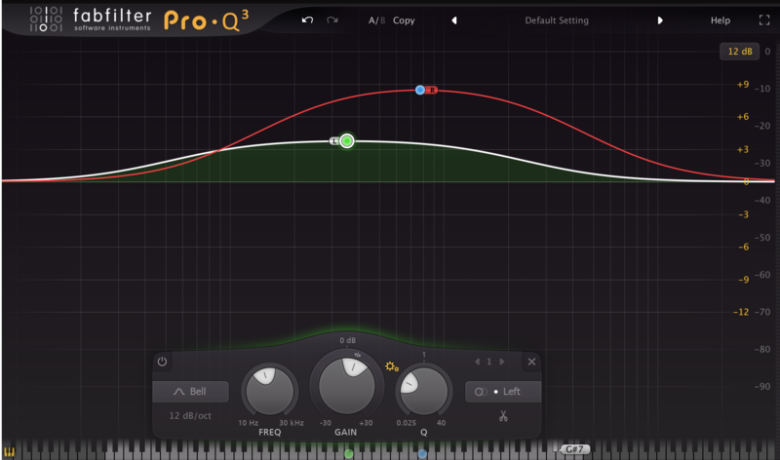Toggle the piano display icon

pyautogui.click(x=9, y=452)
